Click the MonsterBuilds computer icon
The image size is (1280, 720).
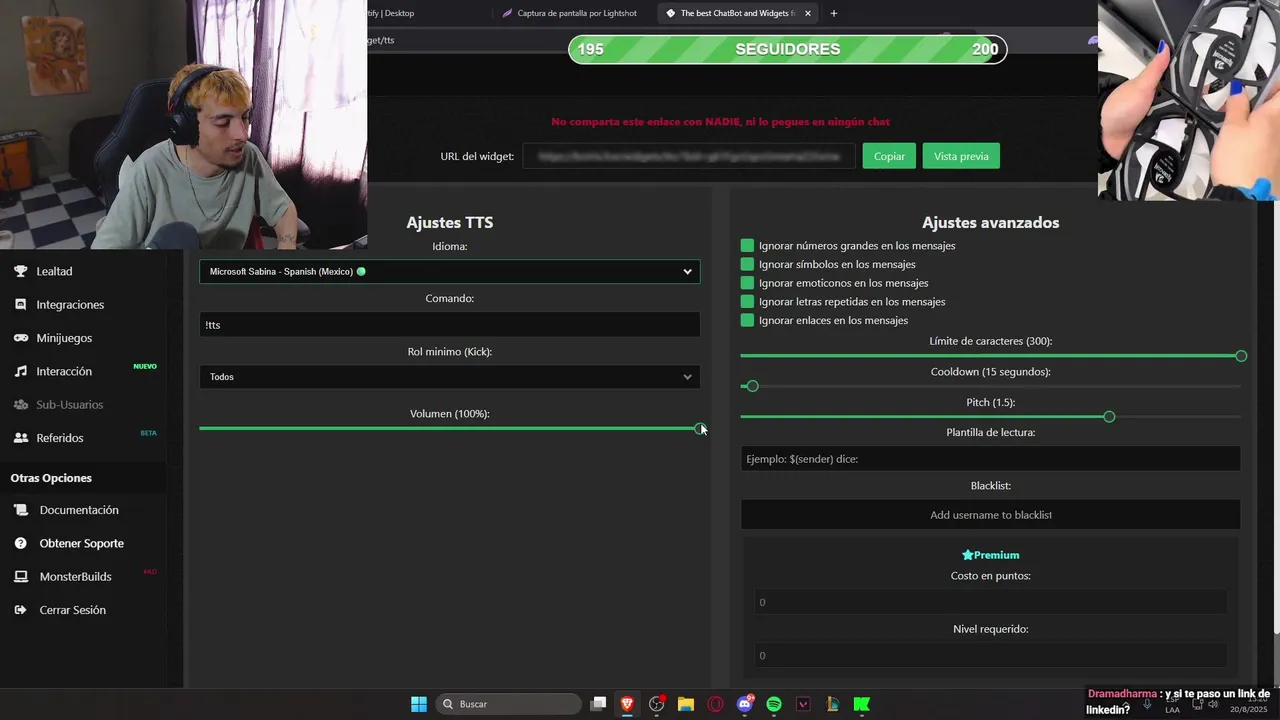click(x=20, y=577)
